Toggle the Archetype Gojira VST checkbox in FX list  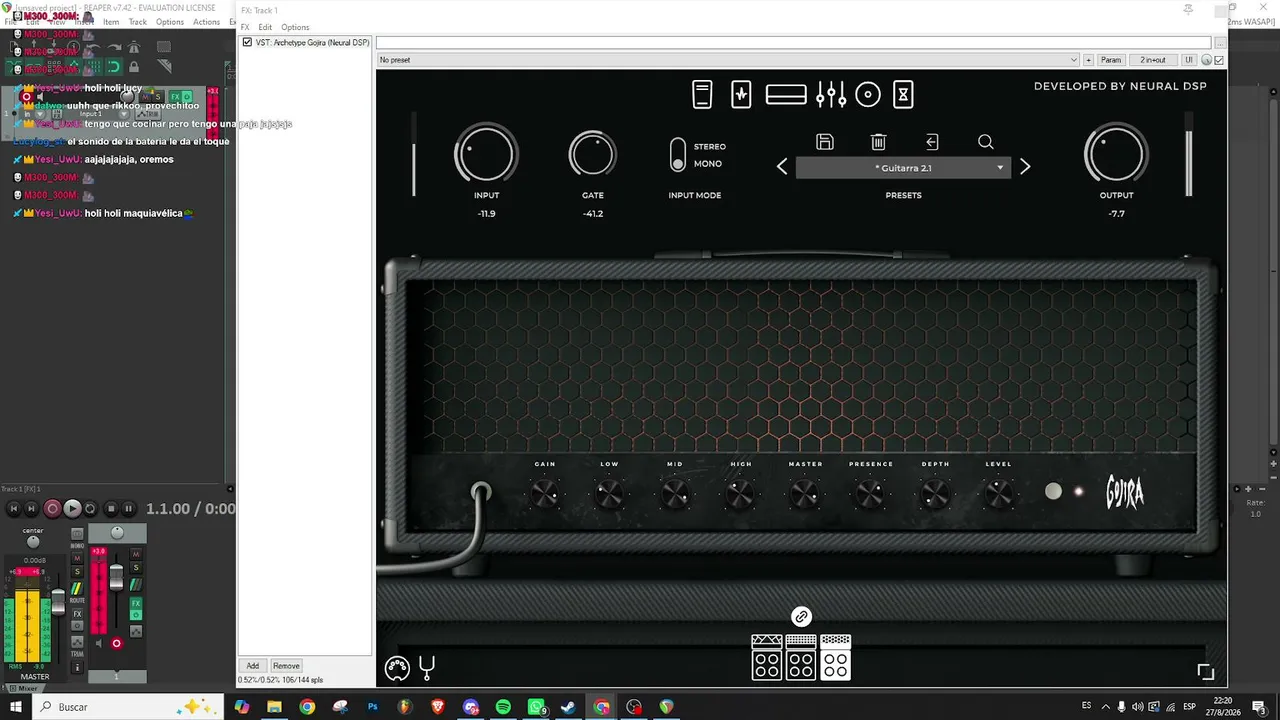point(247,42)
